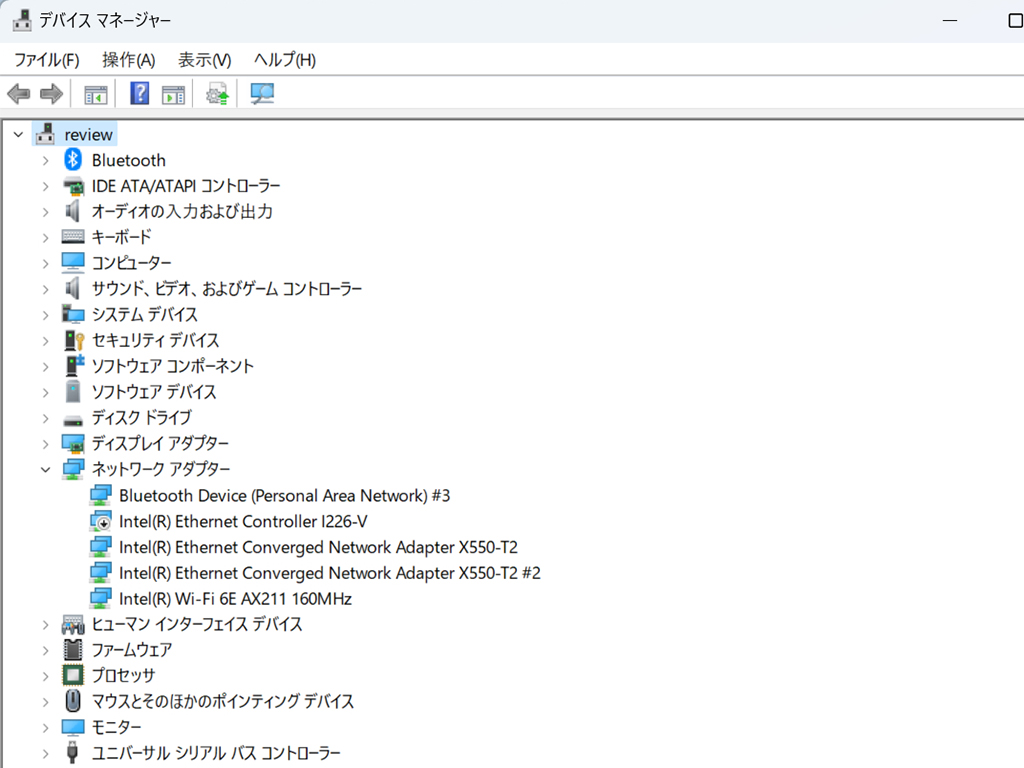Click Scan for hardware changes monitor icon

263,94
